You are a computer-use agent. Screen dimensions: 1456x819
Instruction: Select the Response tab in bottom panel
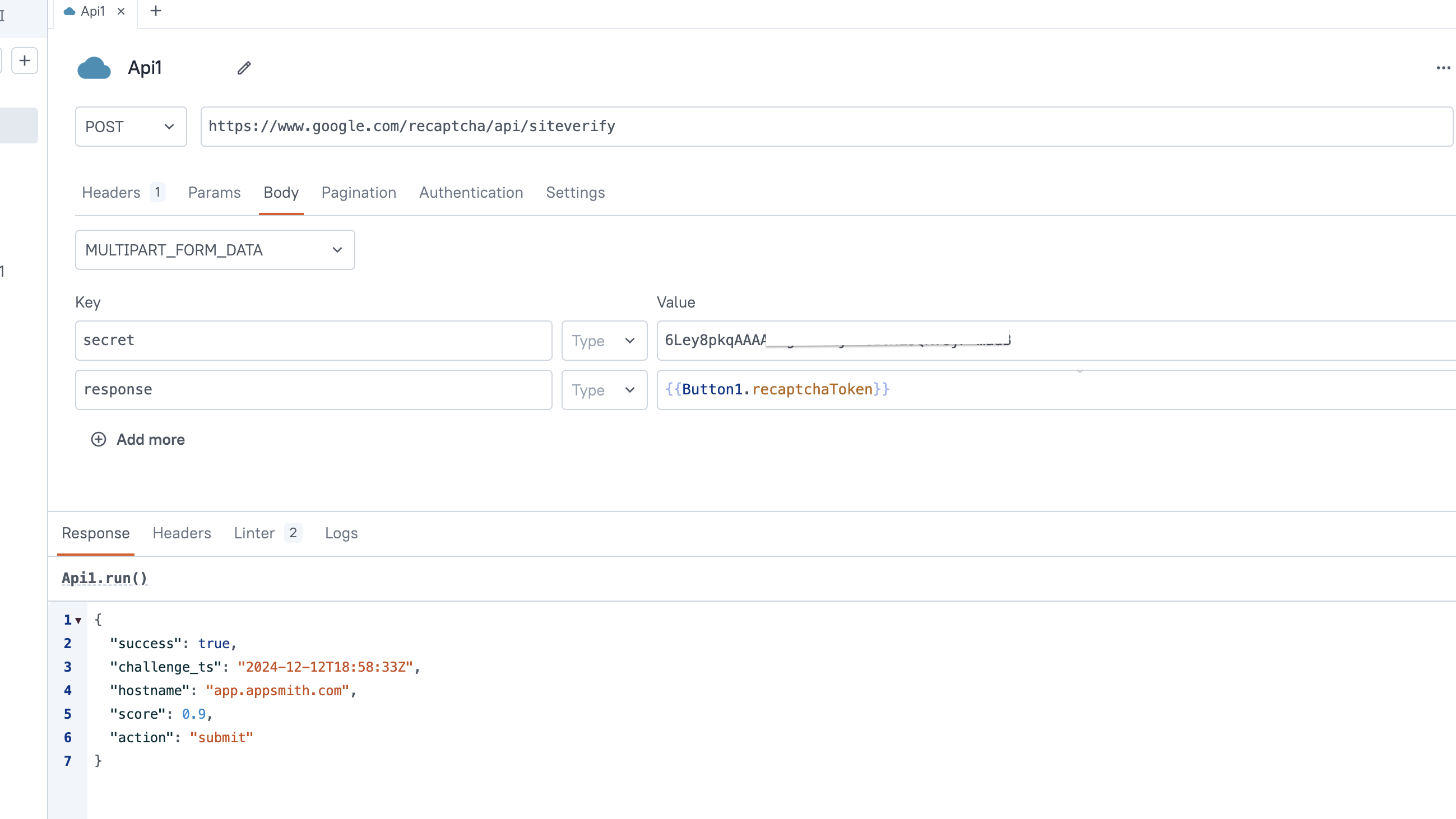[x=95, y=533]
